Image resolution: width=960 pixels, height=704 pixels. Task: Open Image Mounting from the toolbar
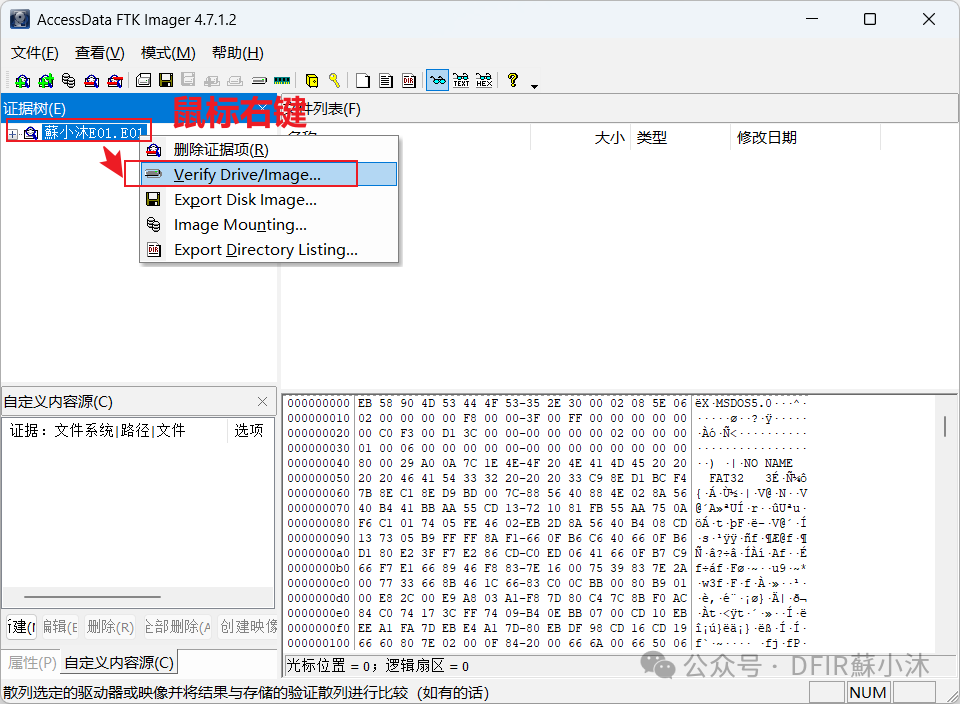tap(69, 81)
